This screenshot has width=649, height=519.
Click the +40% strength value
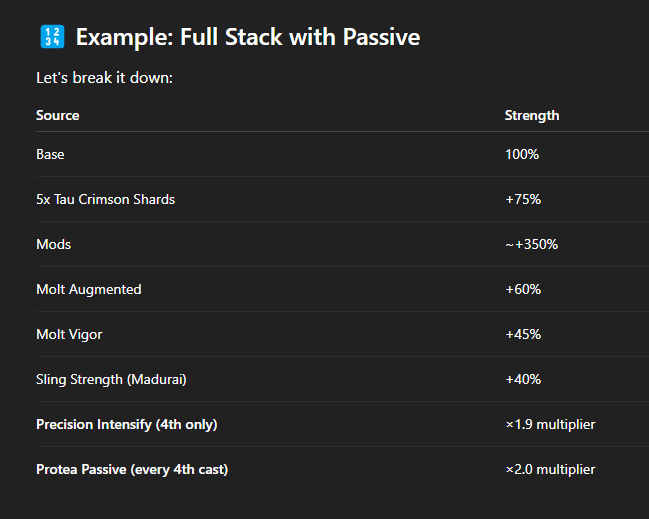point(523,380)
